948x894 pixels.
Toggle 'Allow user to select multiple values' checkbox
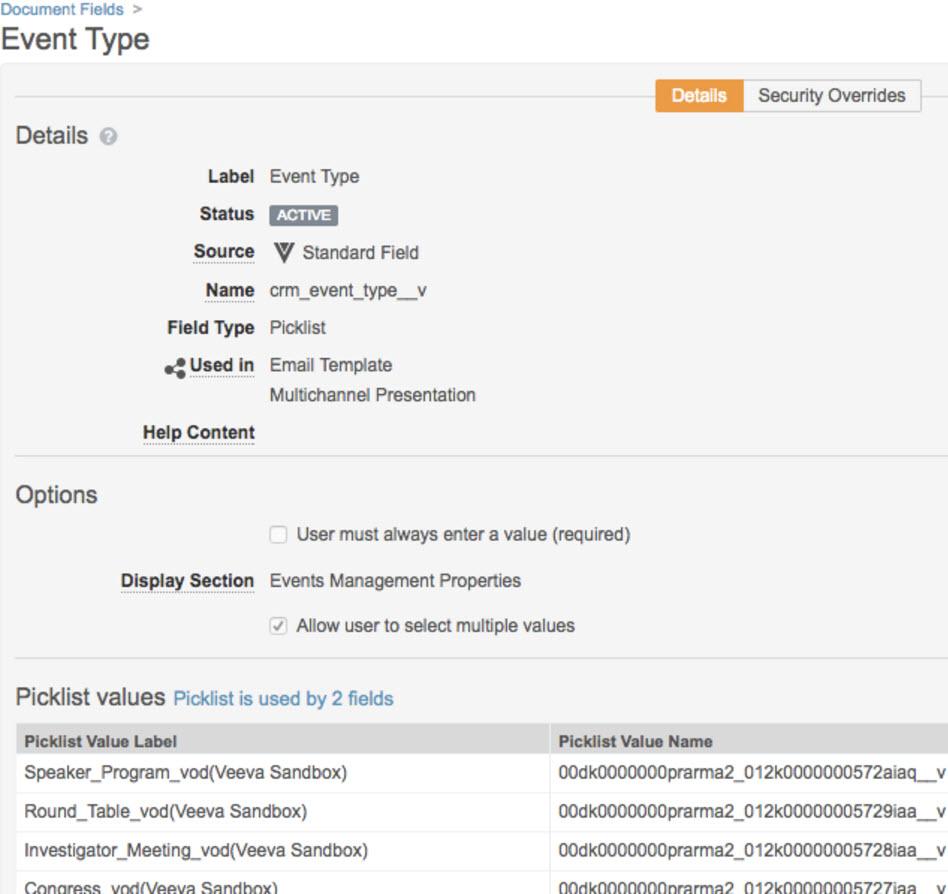point(279,626)
